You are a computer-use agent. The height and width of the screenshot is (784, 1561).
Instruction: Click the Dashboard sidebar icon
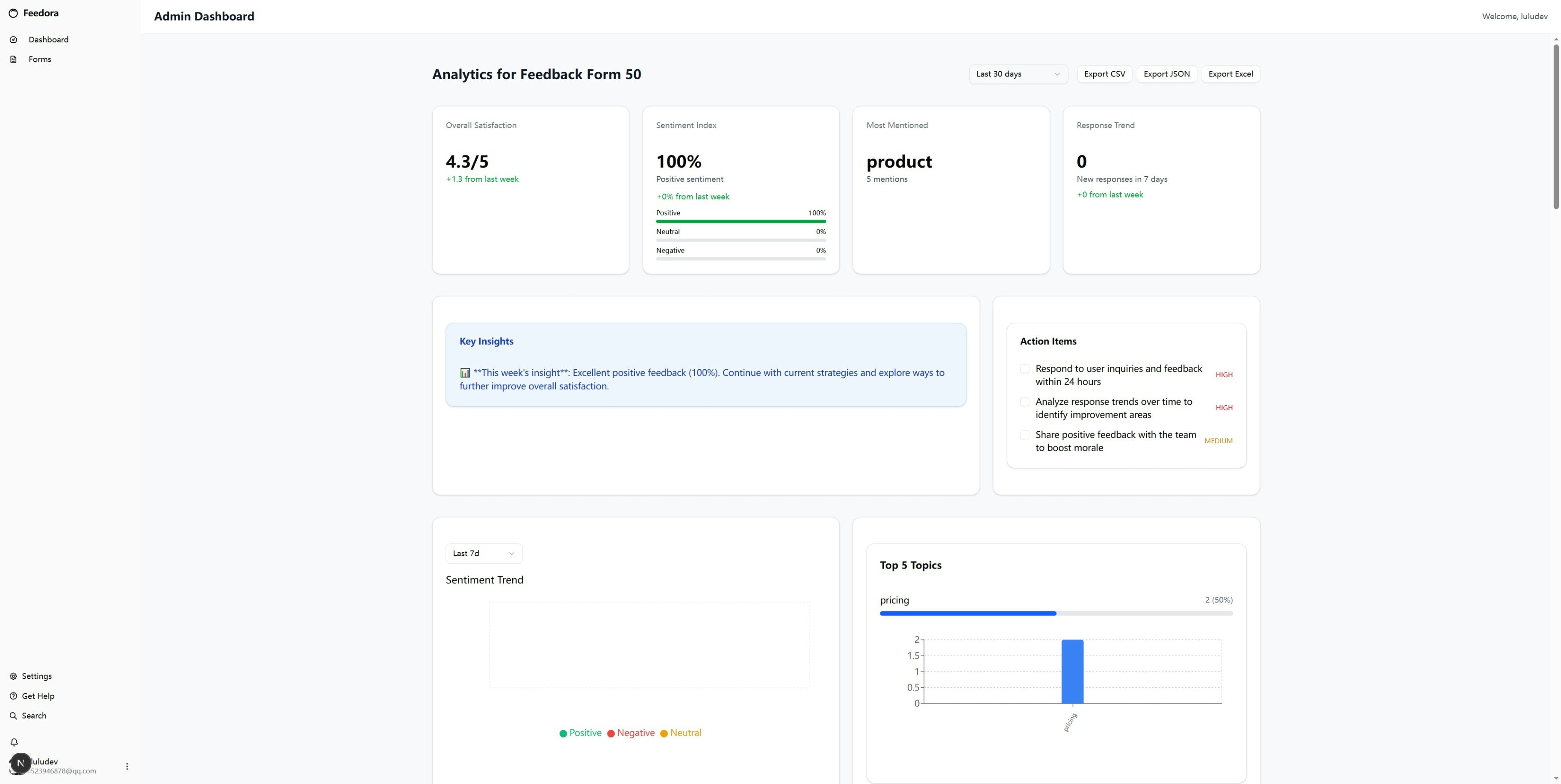(x=13, y=40)
